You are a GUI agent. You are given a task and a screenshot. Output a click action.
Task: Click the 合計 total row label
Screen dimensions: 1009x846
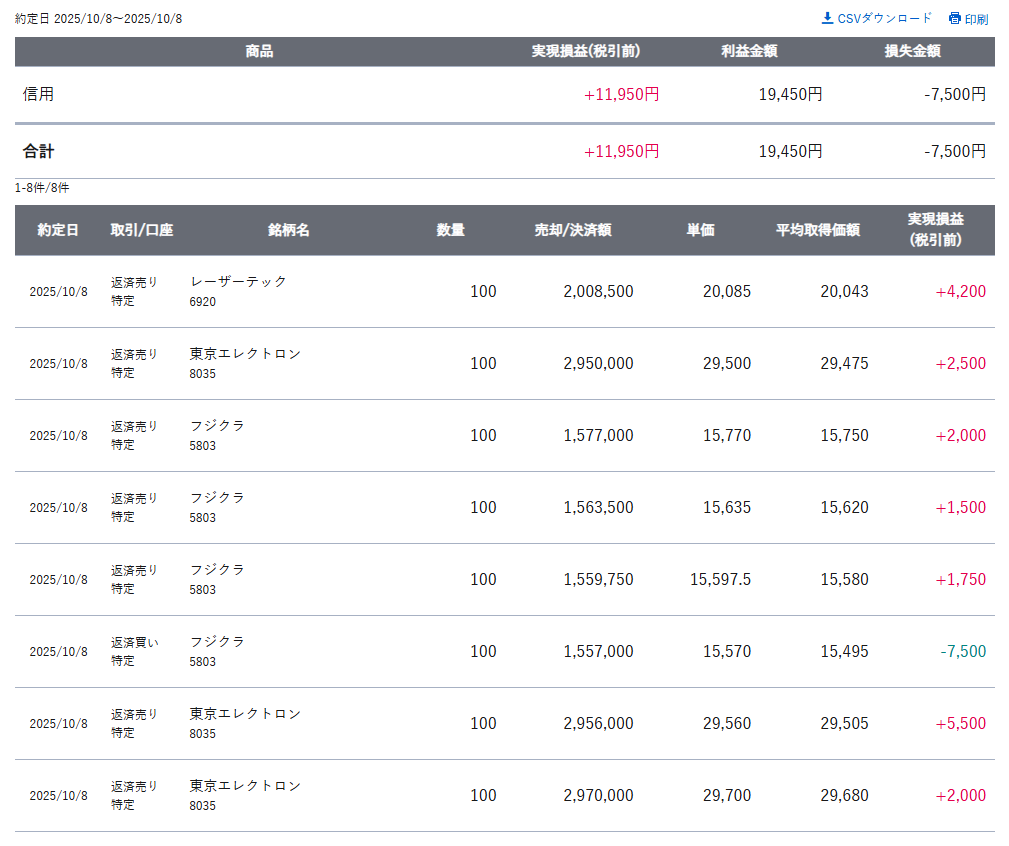coord(39,151)
